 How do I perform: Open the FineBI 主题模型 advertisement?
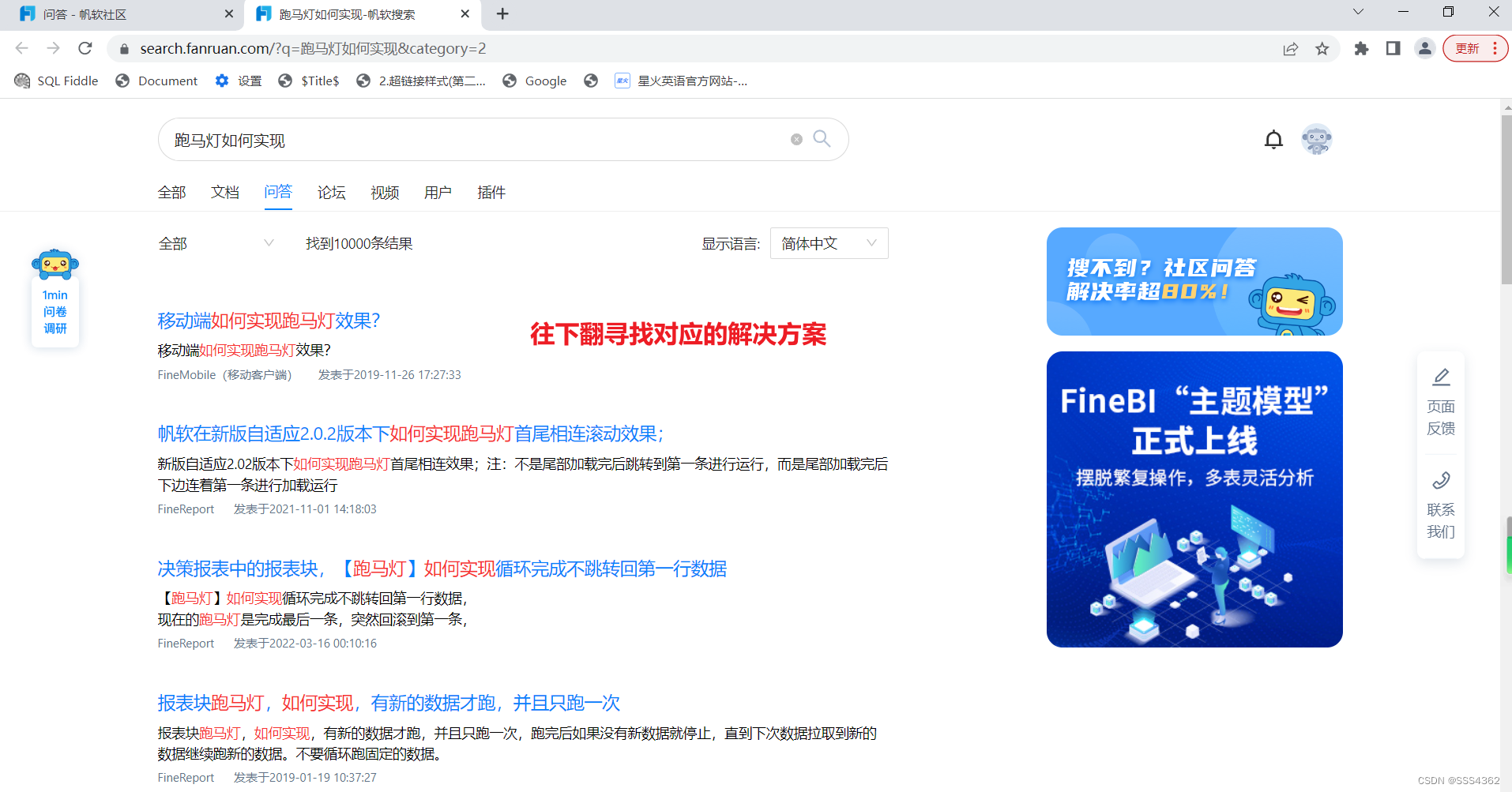[x=1194, y=499]
